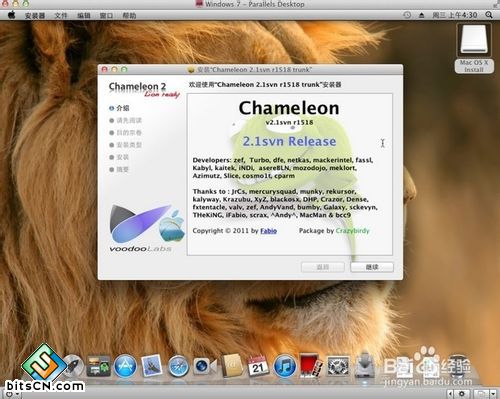
Task: Open Mail stamp icon in the Dock
Action: tap(152, 366)
